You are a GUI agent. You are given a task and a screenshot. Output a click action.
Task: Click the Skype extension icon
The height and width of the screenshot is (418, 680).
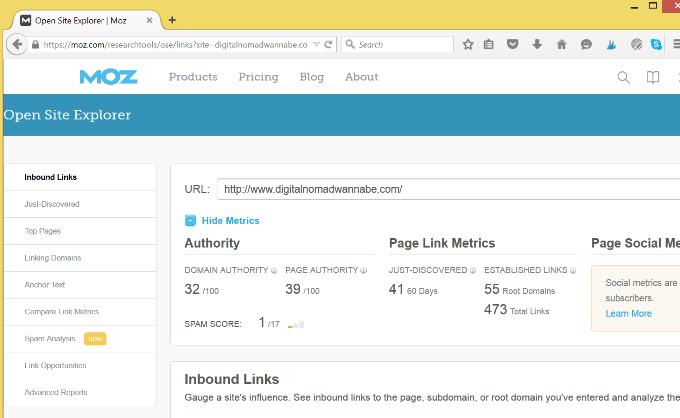point(656,45)
